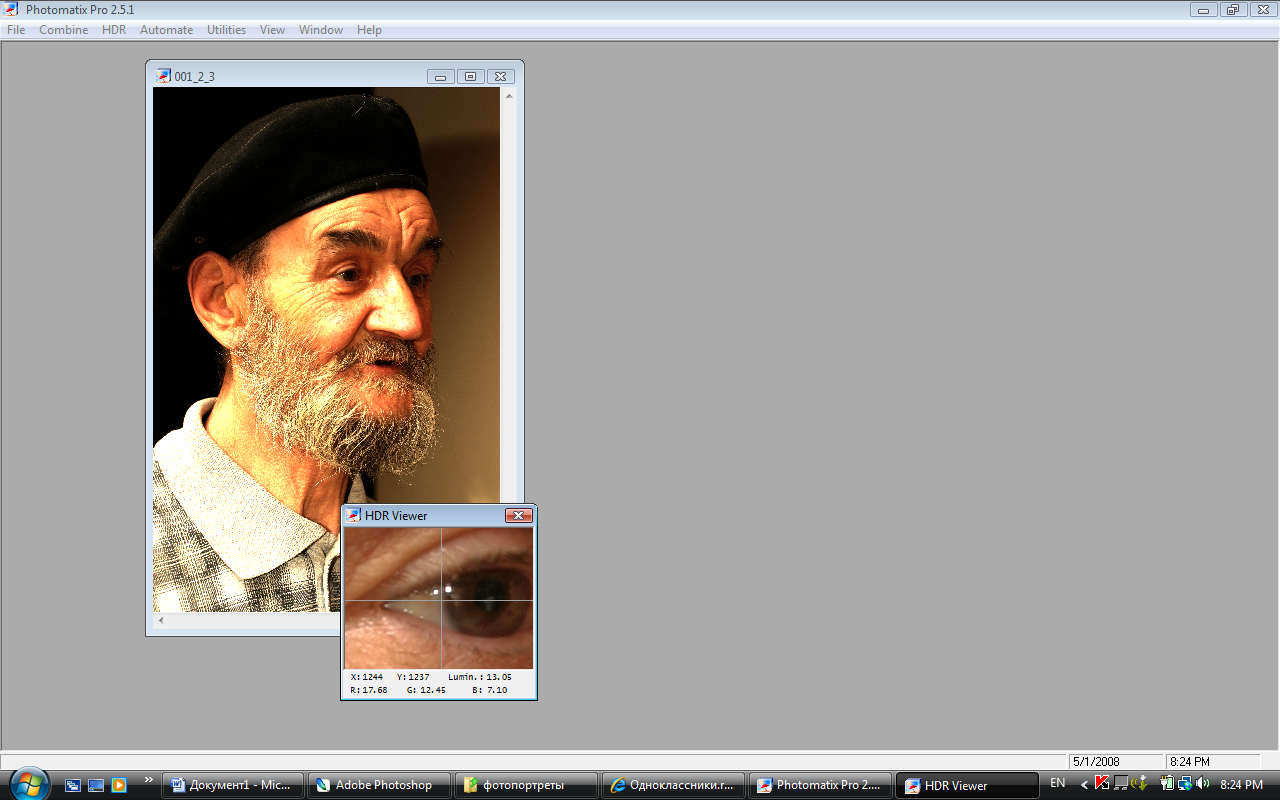The height and width of the screenshot is (800, 1280).
Task: Click the EN language indicator
Action: point(1058,783)
